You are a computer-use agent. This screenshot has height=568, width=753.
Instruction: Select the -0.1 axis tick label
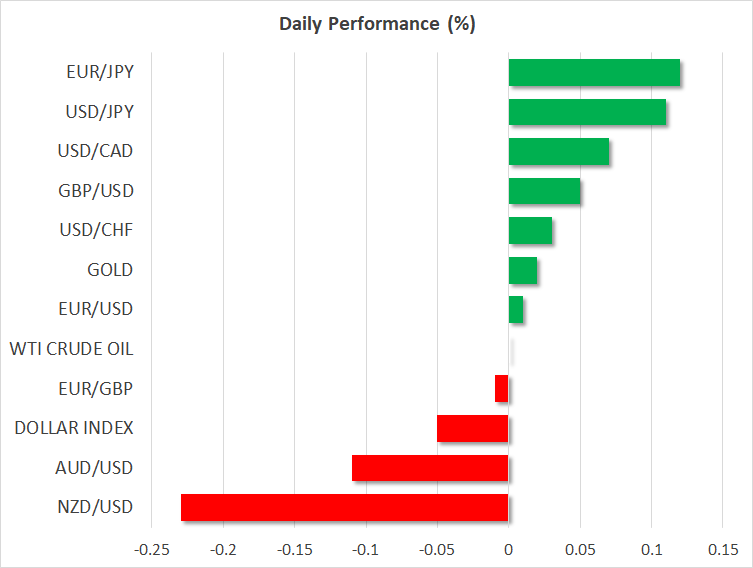click(366, 549)
